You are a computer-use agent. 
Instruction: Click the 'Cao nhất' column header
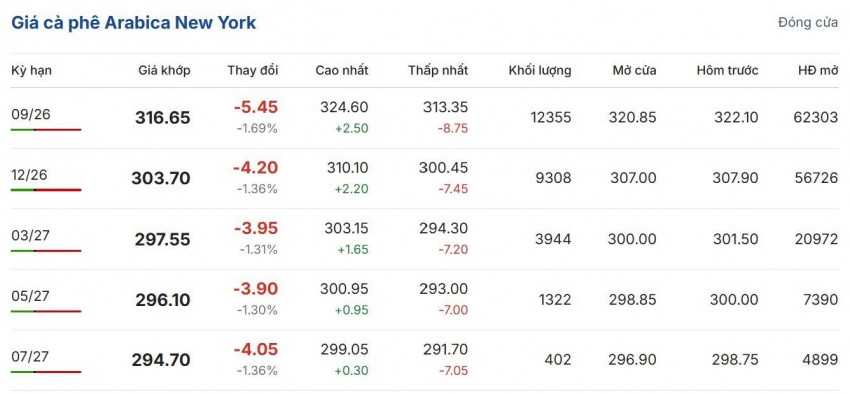[x=342, y=70]
